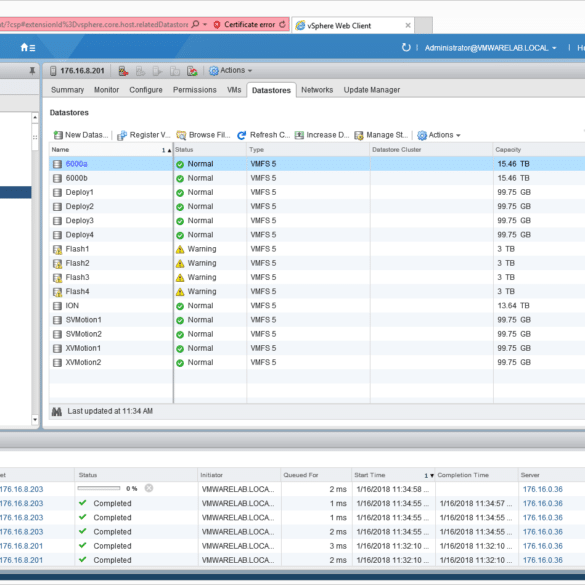Switch to the Monitor tab

106,90
